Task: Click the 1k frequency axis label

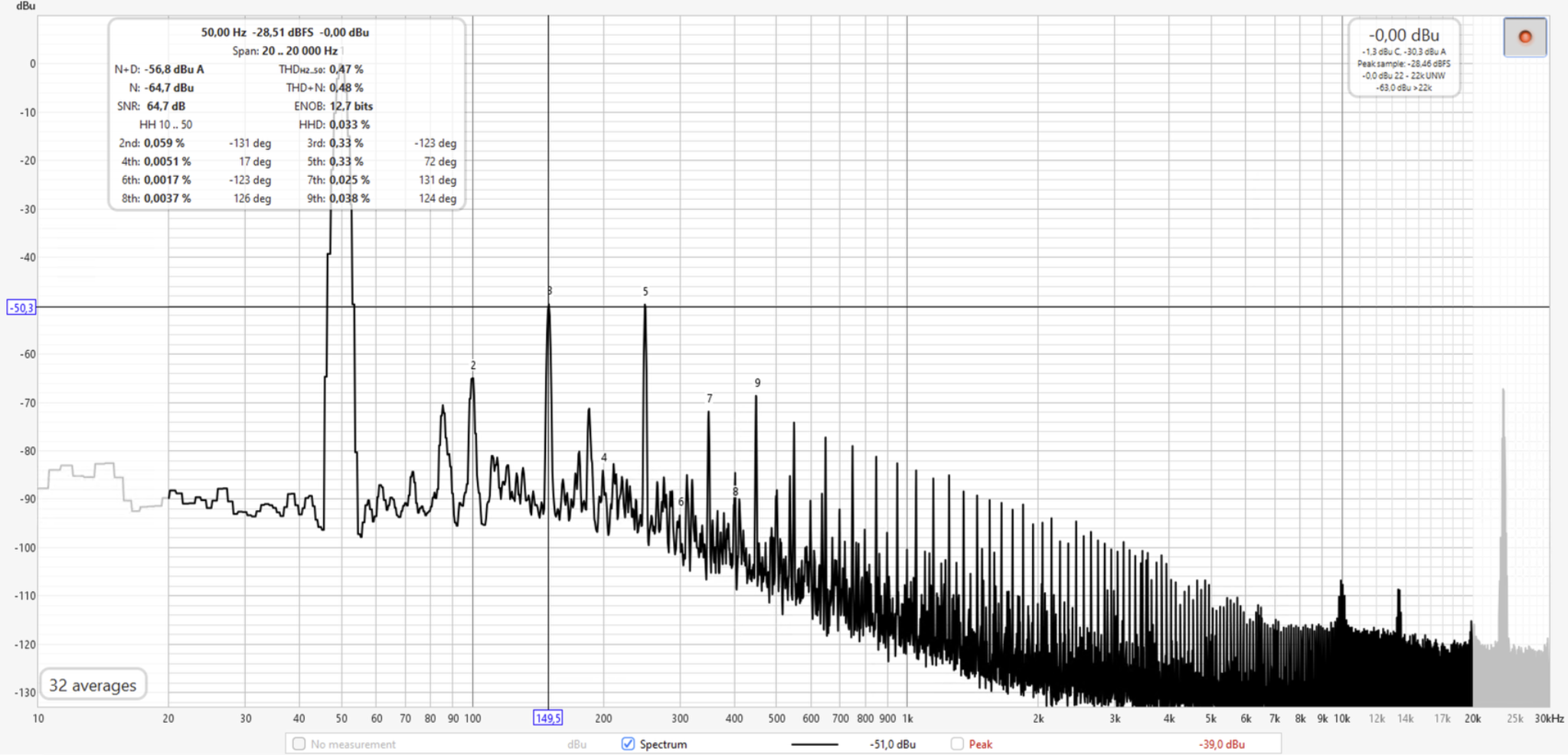Action: [907, 718]
